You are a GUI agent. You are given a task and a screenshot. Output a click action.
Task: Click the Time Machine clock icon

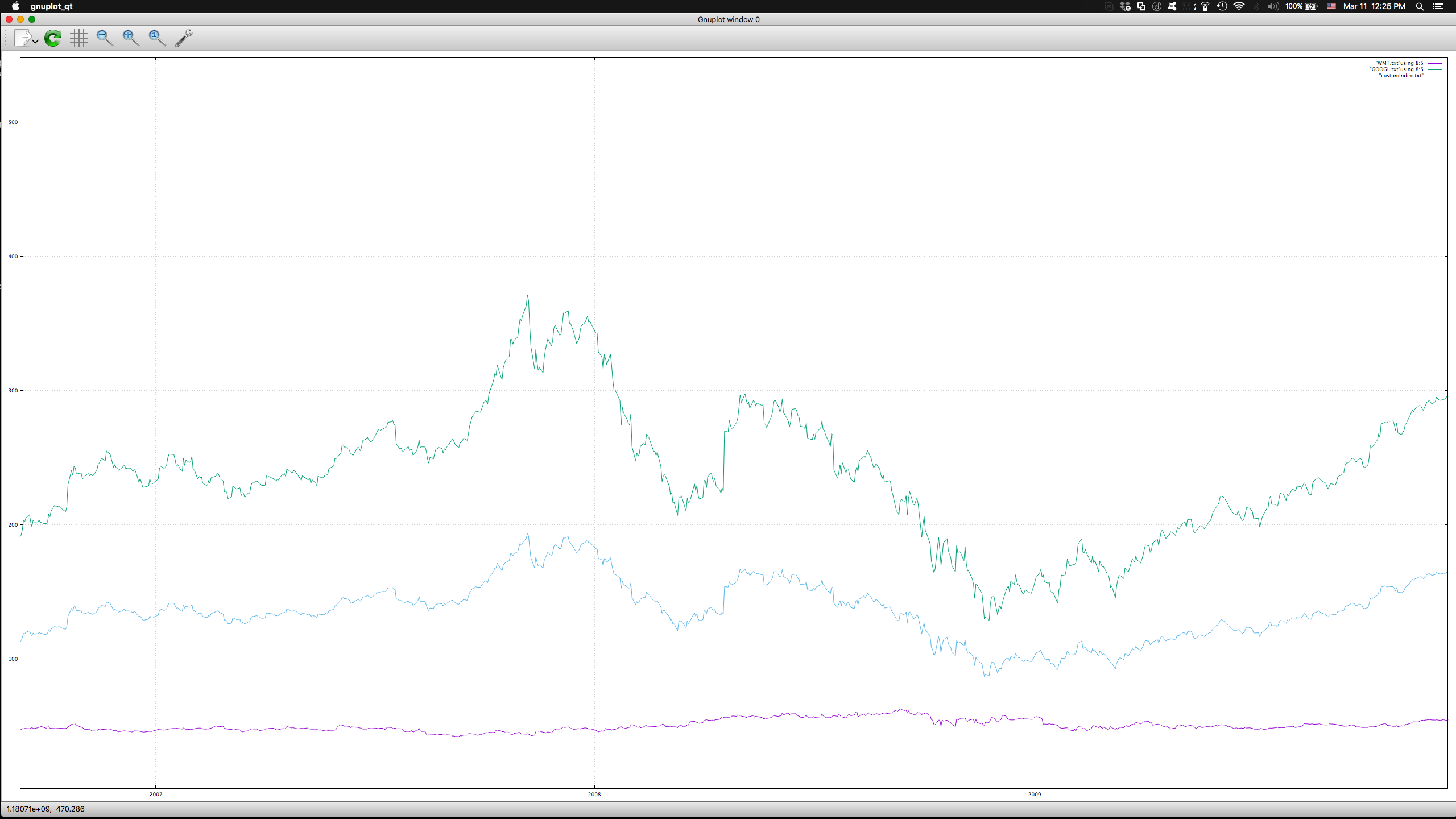tap(1222, 6)
